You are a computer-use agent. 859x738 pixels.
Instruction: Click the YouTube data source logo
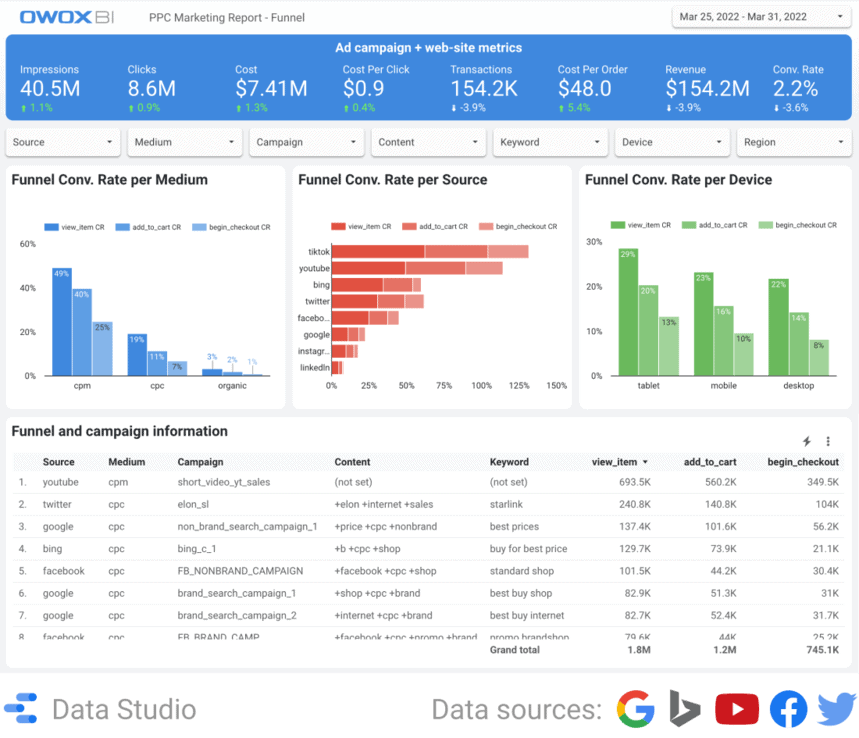click(737, 709)
